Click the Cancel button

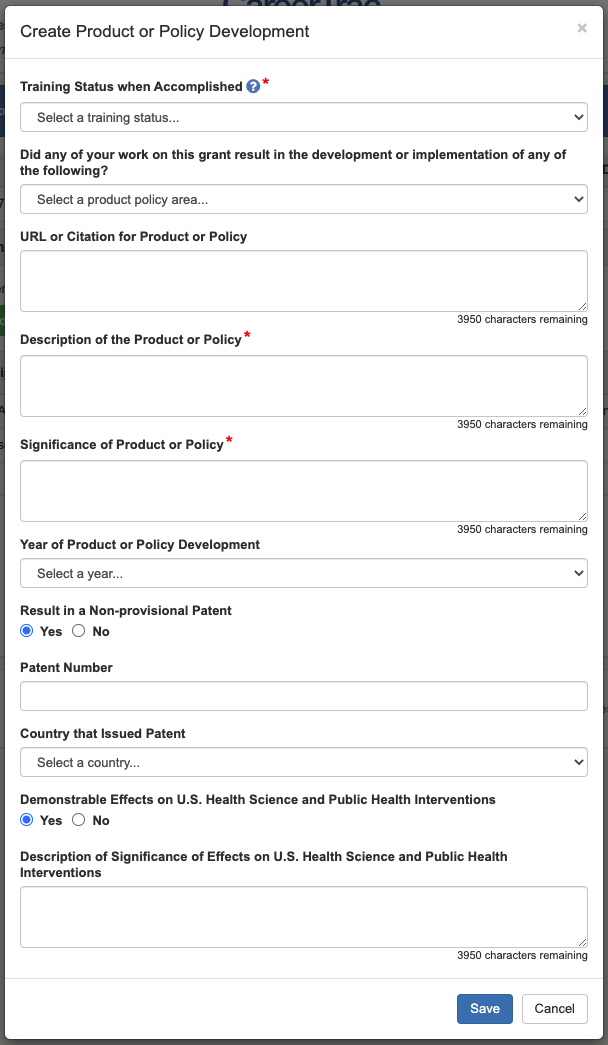554,1008
